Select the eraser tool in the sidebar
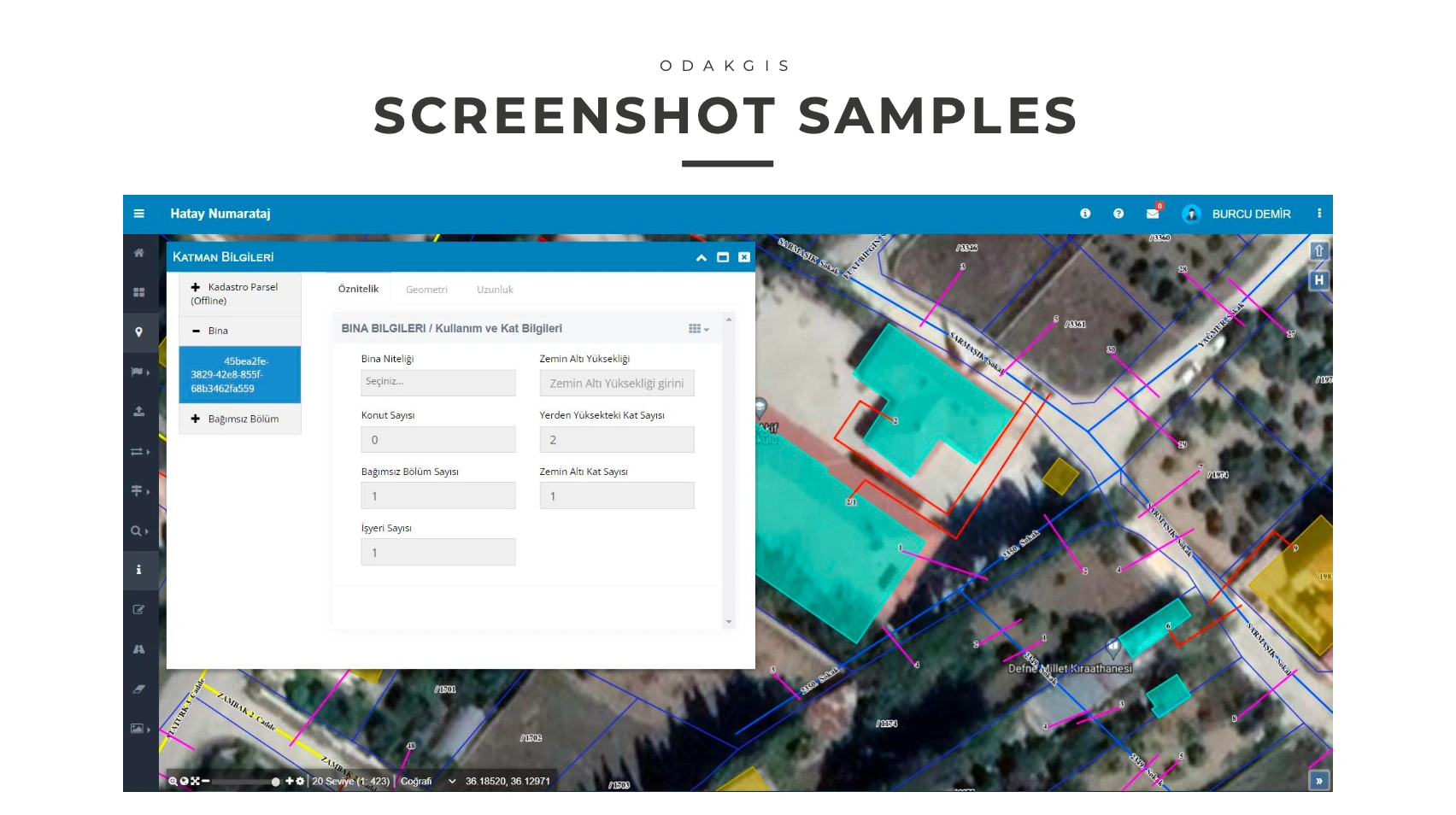The width and height of the screenshot is (1456, 815). coord(138,689)
